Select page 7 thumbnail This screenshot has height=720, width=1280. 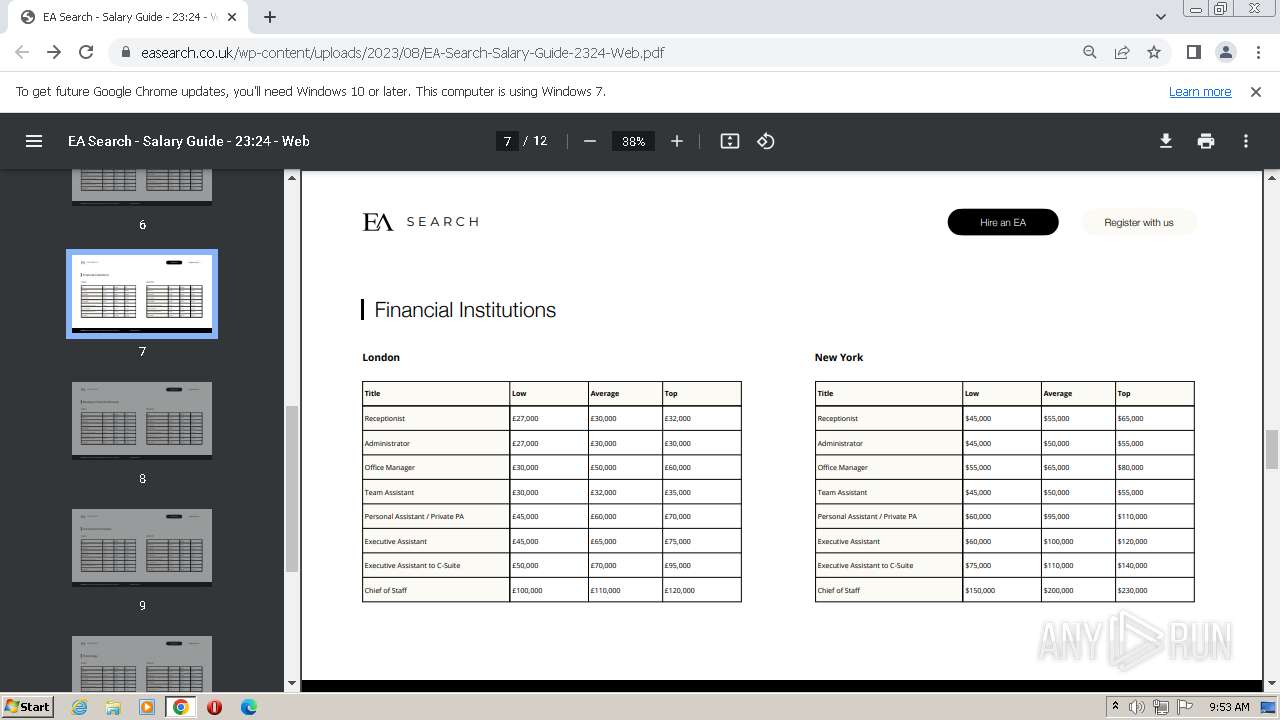[x=142, y=294]
